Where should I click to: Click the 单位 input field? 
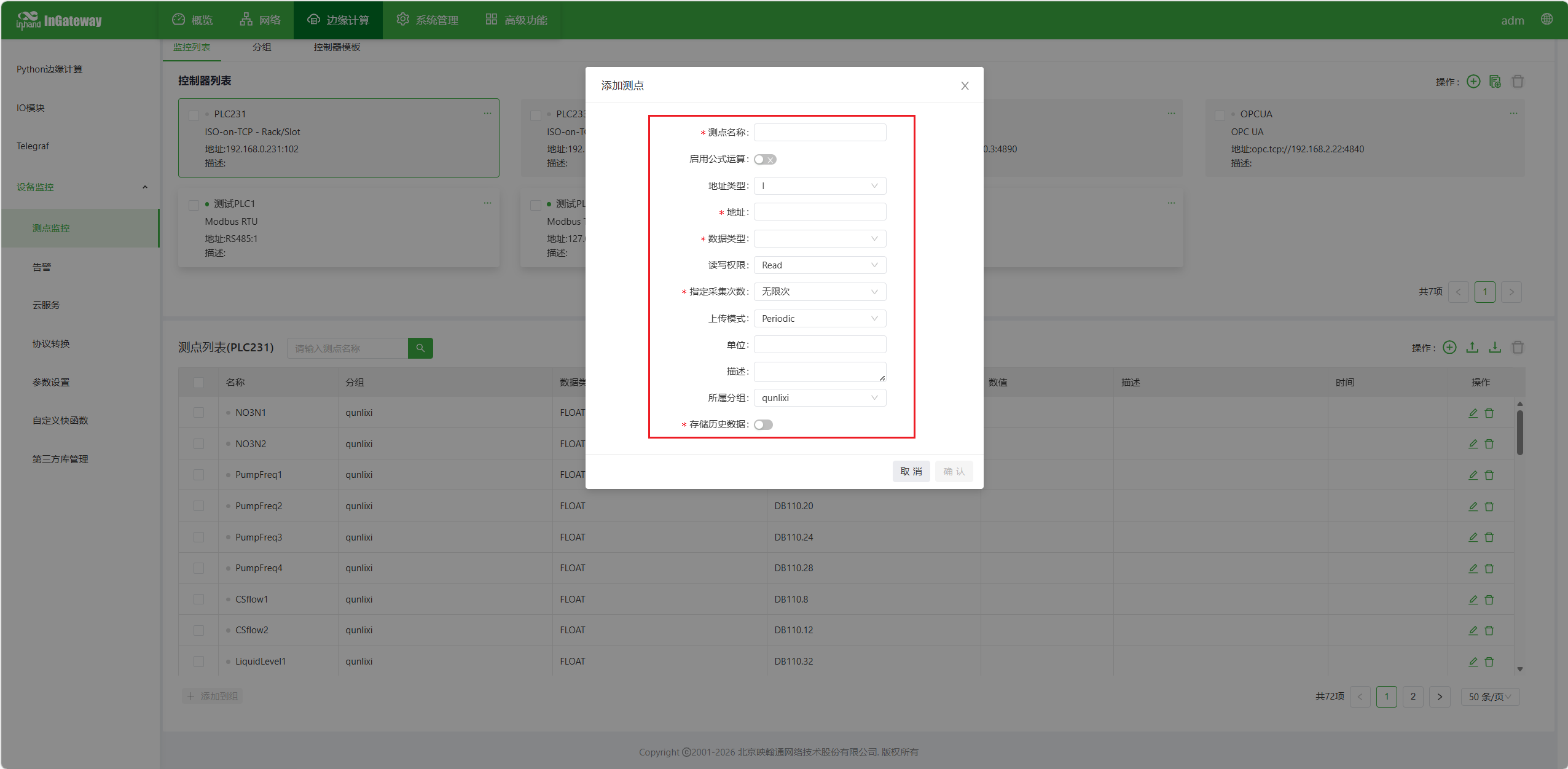pos(820,345)
